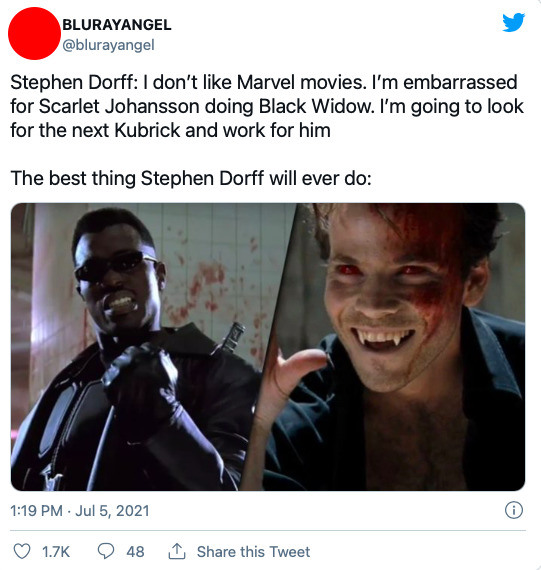The image size is (541, 570).
Task: Open replies via the speech bubble icon
Action: 106,551
